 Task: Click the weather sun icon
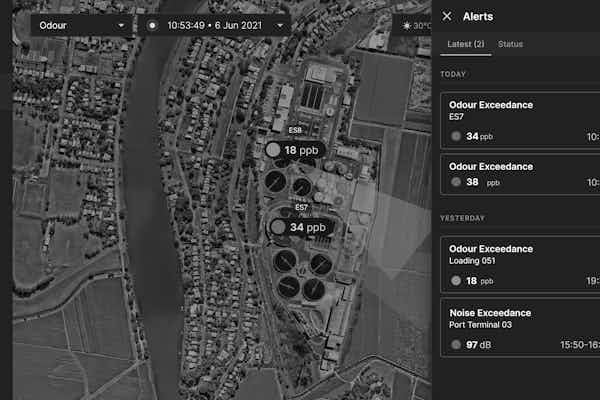pyautogui.click(x=406, y=25)
